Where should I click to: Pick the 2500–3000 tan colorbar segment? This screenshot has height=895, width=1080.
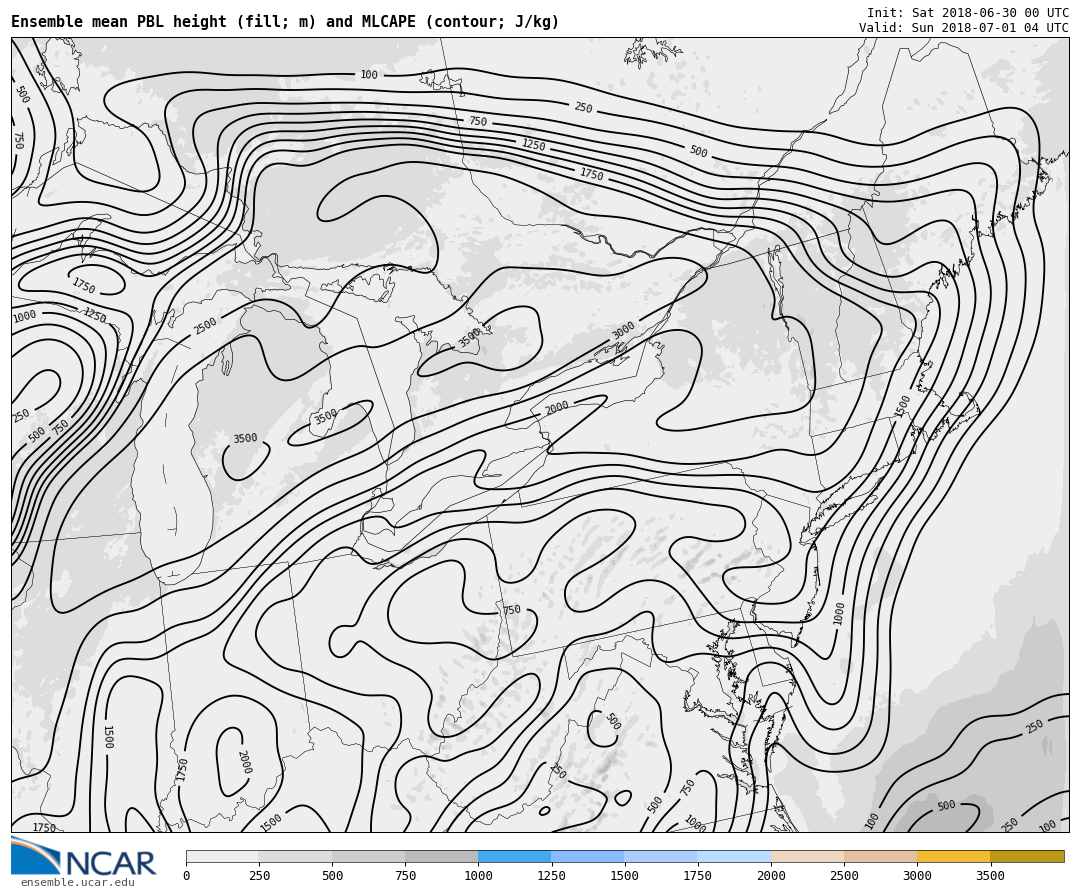(x=880, y=856)
